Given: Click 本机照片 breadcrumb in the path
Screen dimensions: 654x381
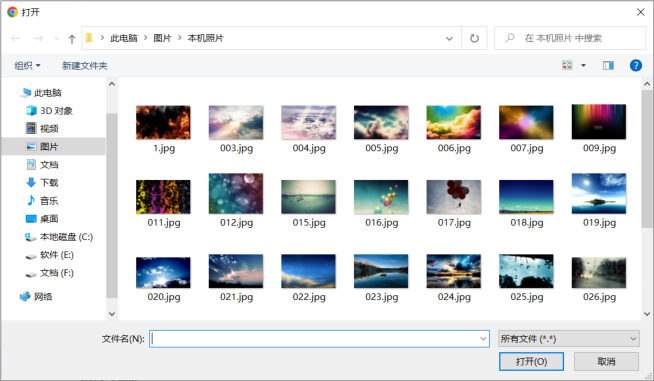Looking at the screenshot, I should point(206,38).
